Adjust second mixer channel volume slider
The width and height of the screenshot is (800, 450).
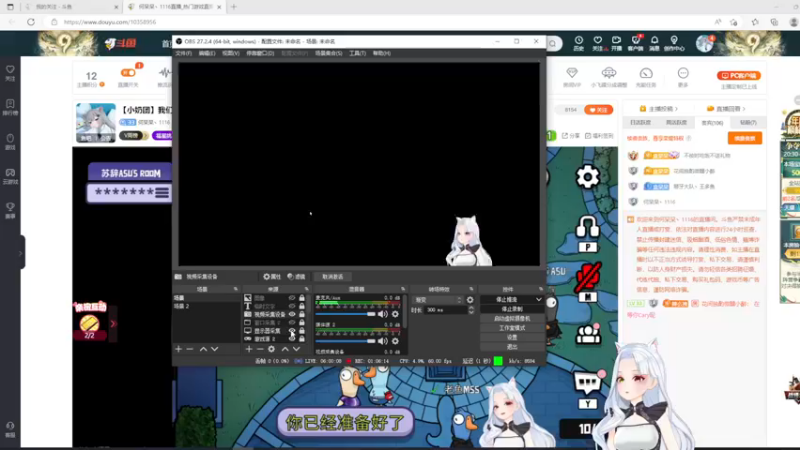[x=345, y=341]
